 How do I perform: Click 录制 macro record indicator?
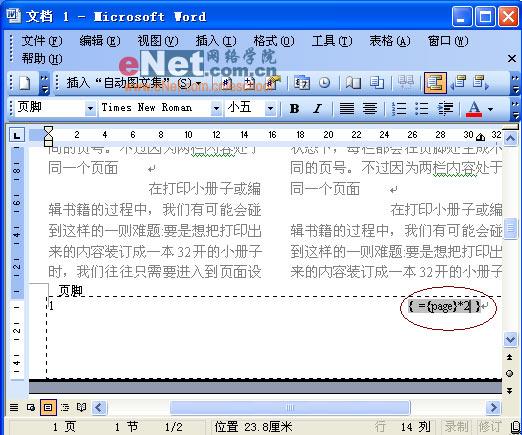456,426
